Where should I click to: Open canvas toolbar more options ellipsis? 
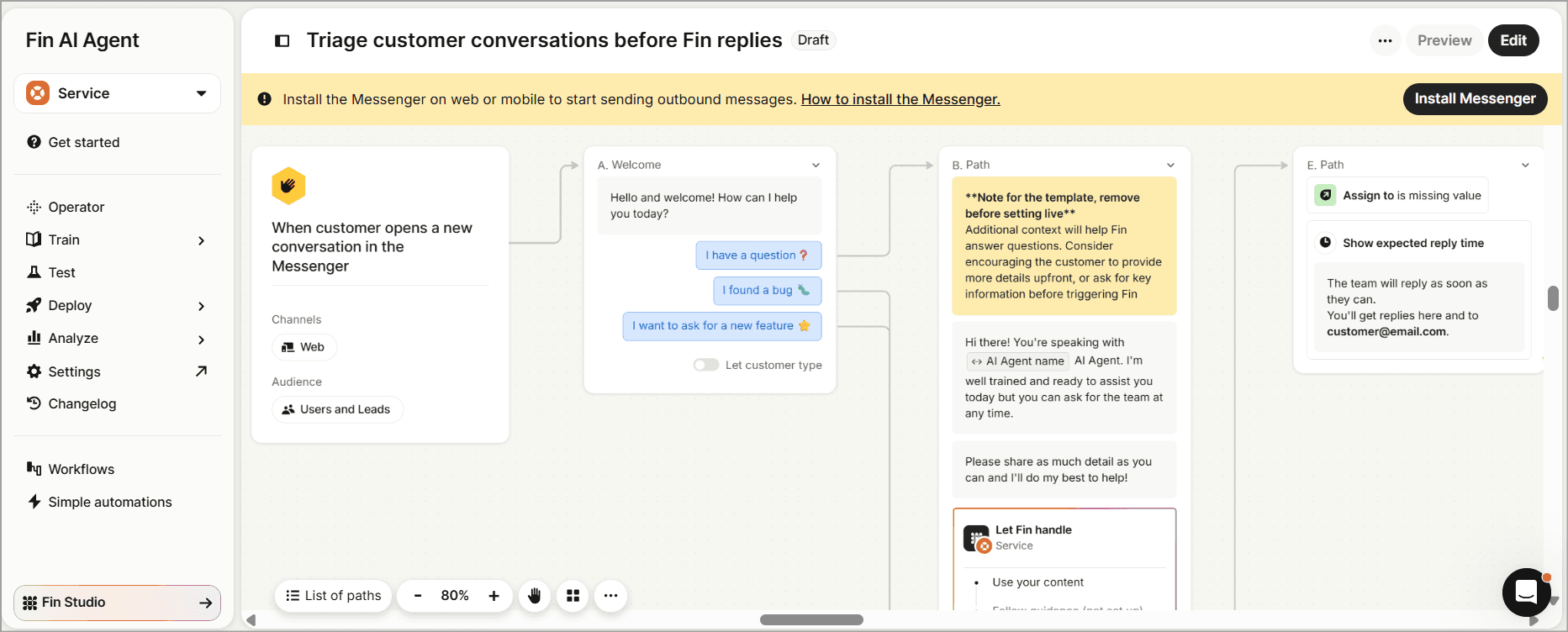click(x=611, y=596)
